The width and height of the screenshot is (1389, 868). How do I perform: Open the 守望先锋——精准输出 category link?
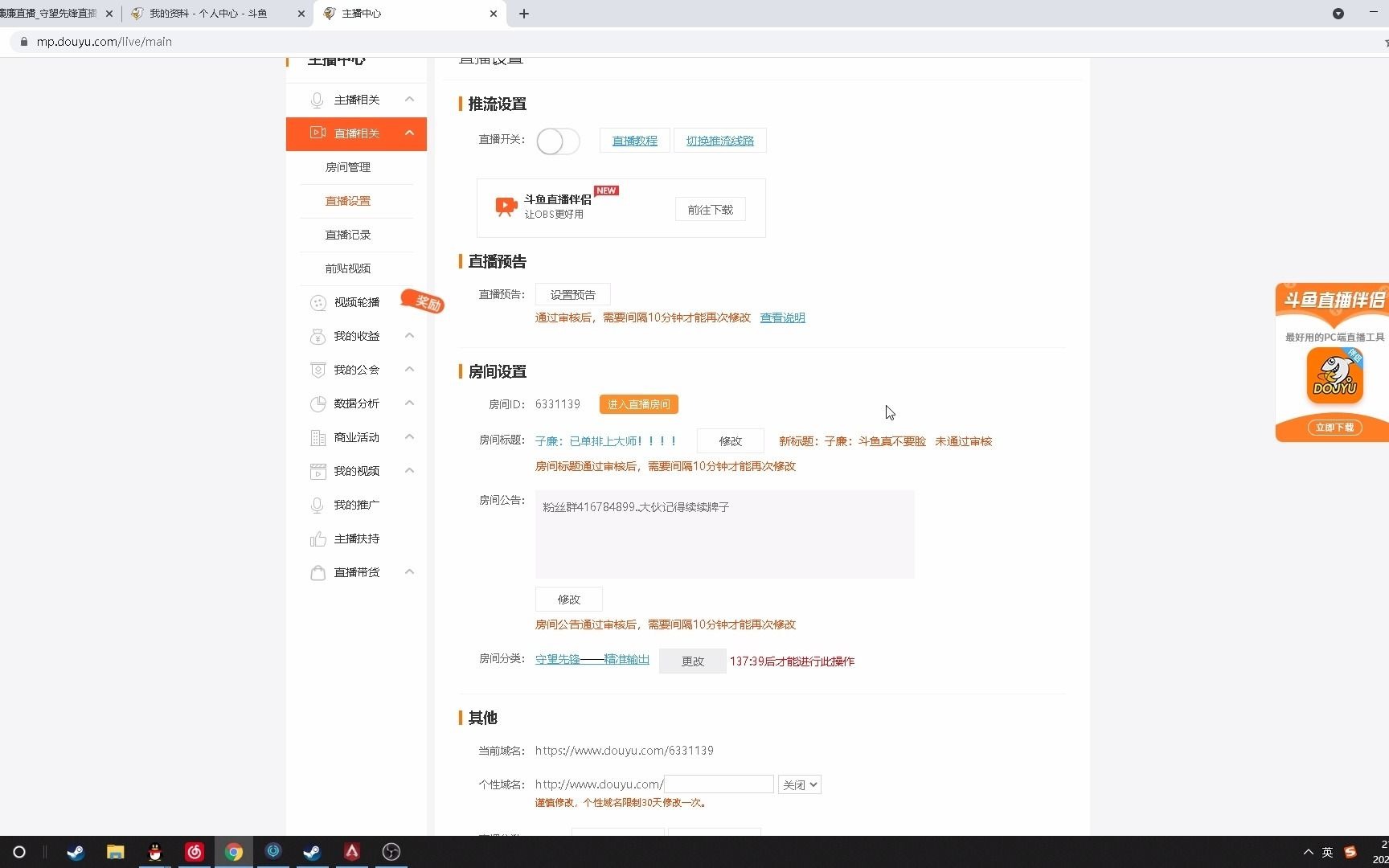pyautogui.click(x=592, y=660)
